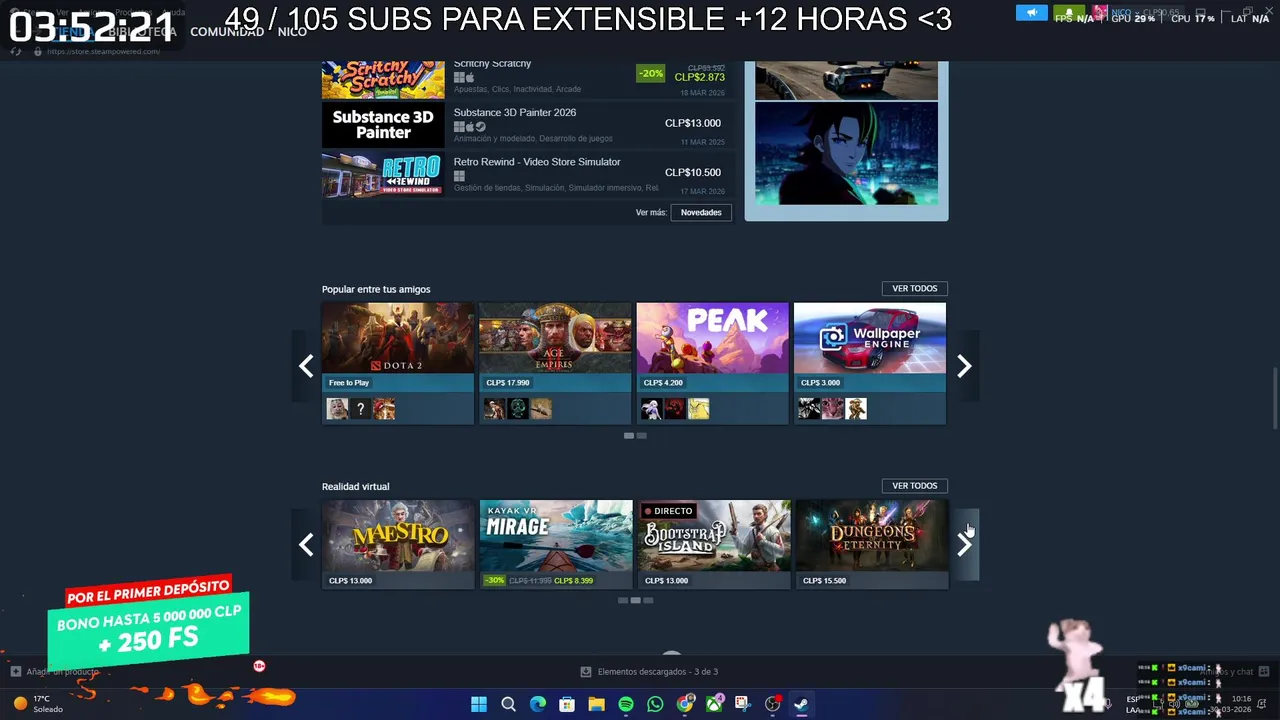This screenshot has height=720, width=1280.
Task: Click the Windows icon under Scritchy Scratchy
Action: (x=459, y=77)
